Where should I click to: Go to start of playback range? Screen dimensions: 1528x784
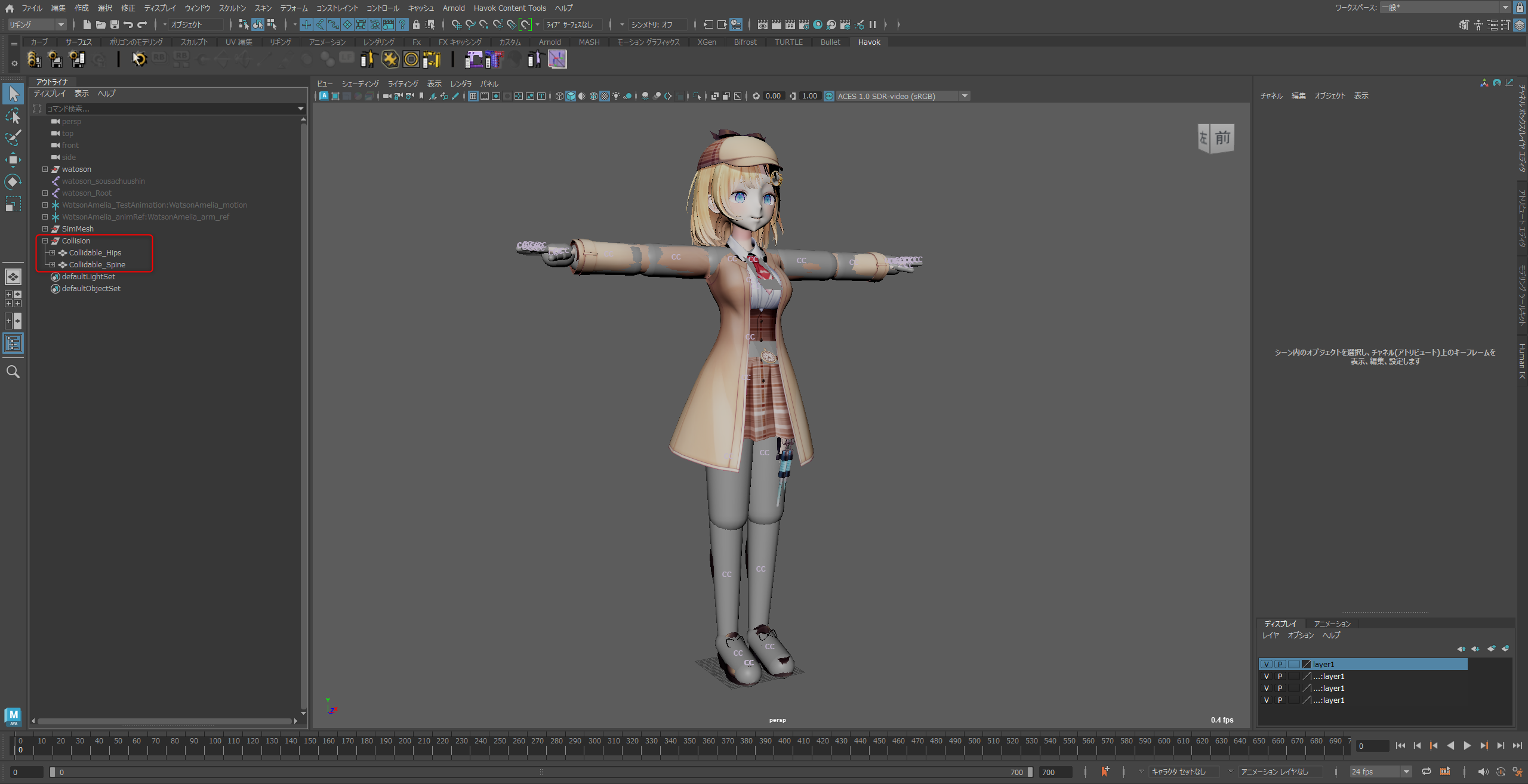click(1400, 745)
